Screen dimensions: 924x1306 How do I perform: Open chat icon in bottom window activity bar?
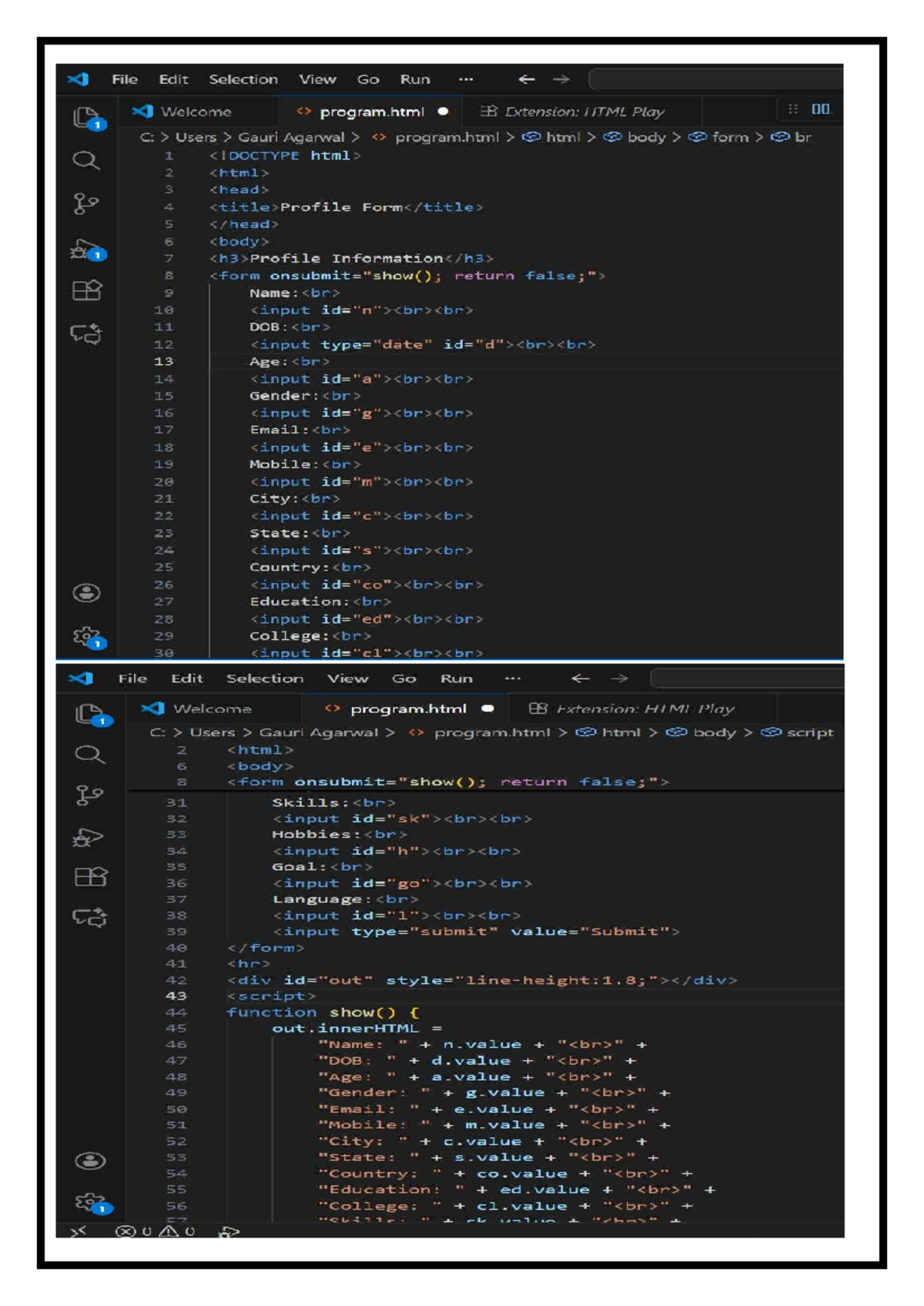[89, 917]
